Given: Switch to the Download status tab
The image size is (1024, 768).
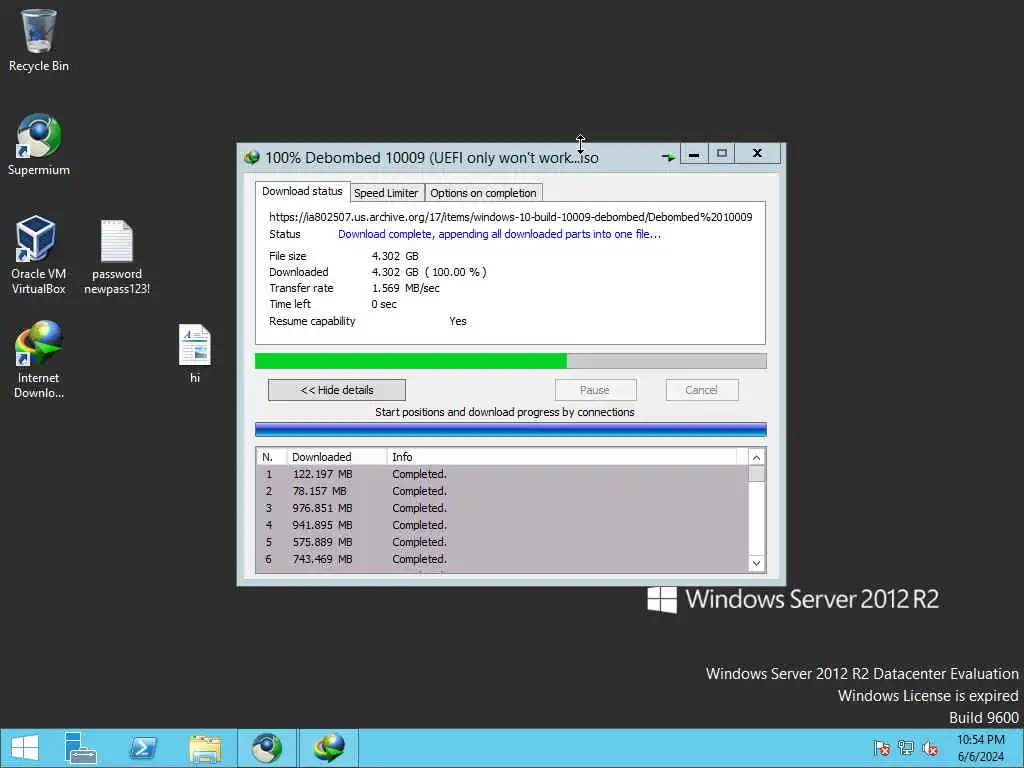Looking at the screenshot, I should [302, 191].
